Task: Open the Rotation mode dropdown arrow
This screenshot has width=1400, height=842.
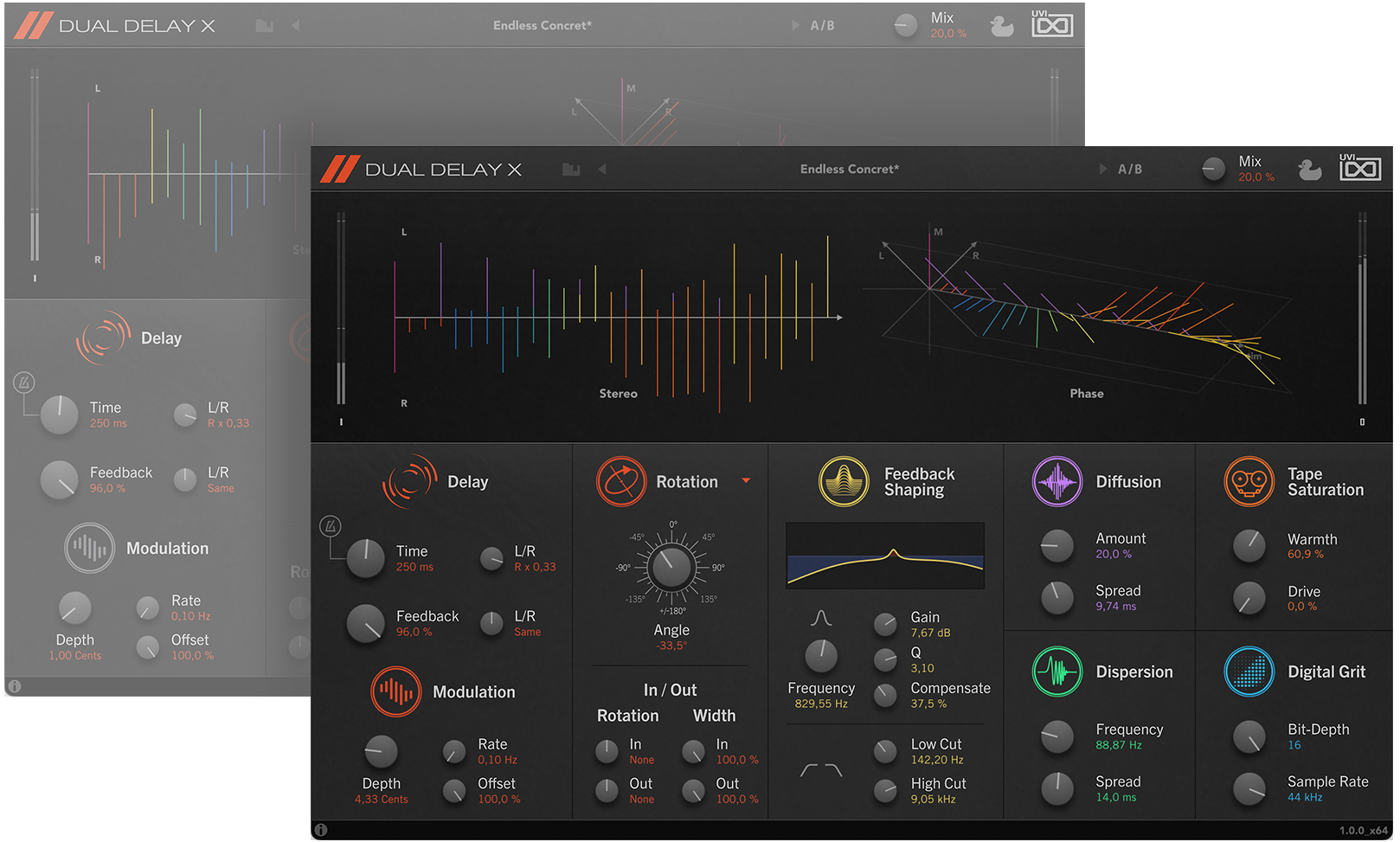Action: pyautogui.click(x=746, y=480)
